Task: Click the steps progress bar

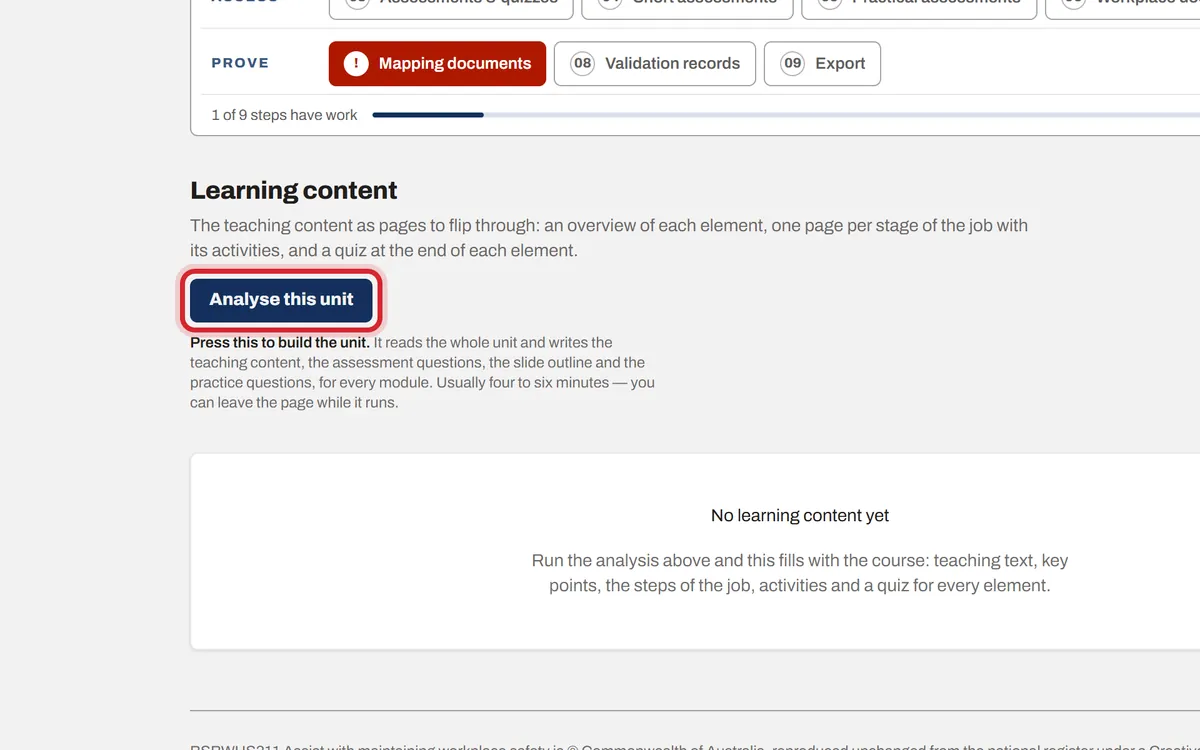Action: [786, 115]
